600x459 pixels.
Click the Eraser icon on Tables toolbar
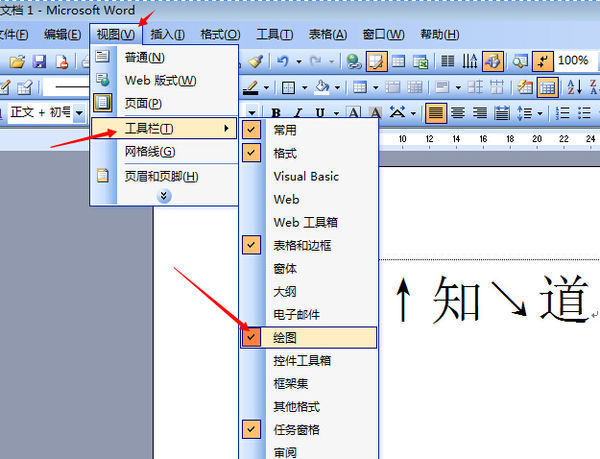[x=25, y=88]
